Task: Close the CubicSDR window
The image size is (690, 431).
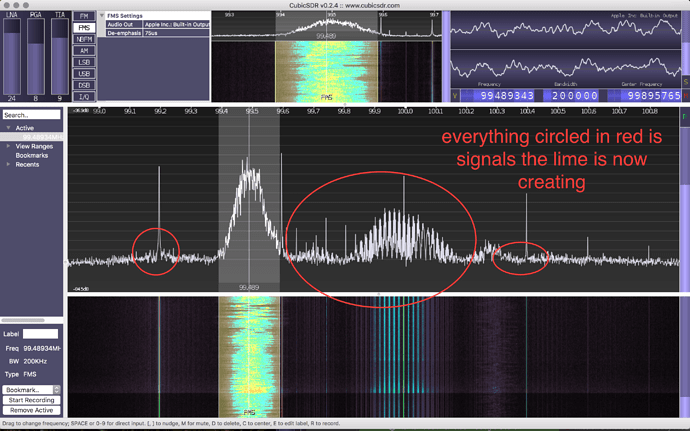Action: [7, 5]
